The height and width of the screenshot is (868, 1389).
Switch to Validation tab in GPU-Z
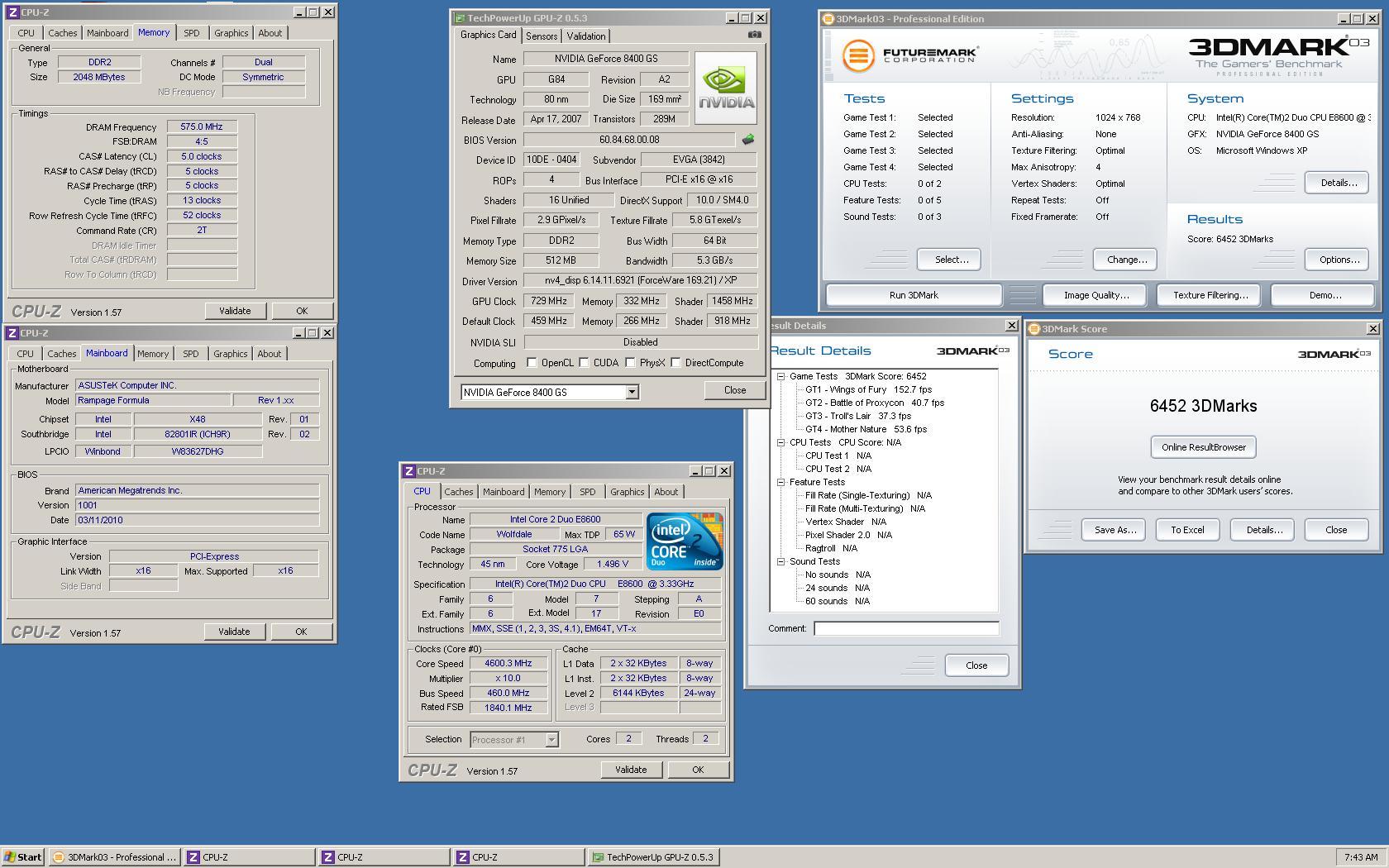pyautogui.click(x=586, y=36)
